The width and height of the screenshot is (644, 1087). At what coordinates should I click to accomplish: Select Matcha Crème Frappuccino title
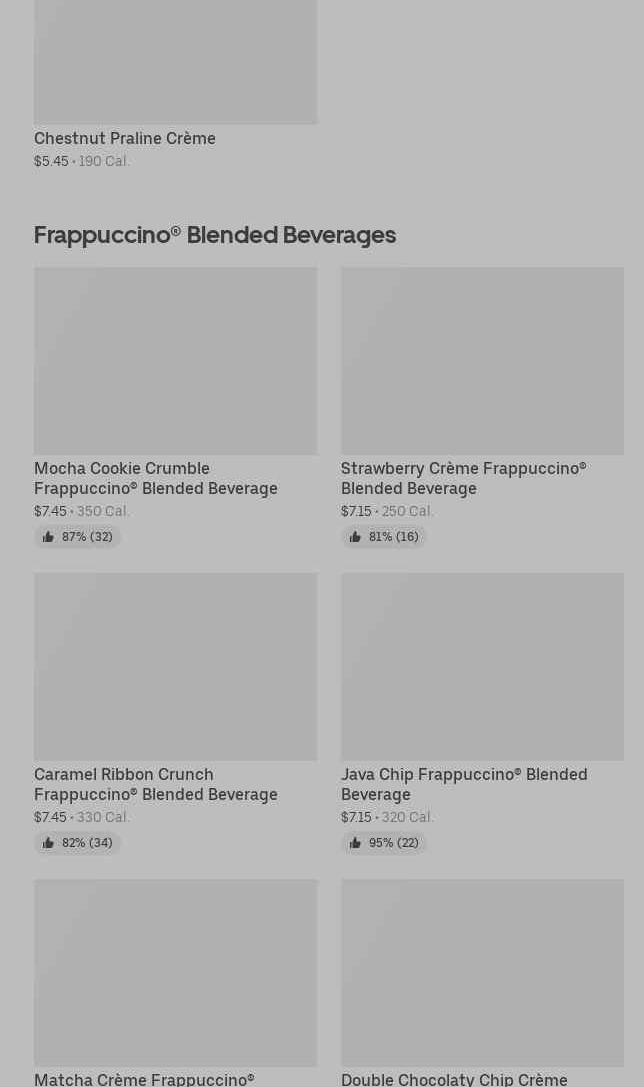[x=144, y=1079]
